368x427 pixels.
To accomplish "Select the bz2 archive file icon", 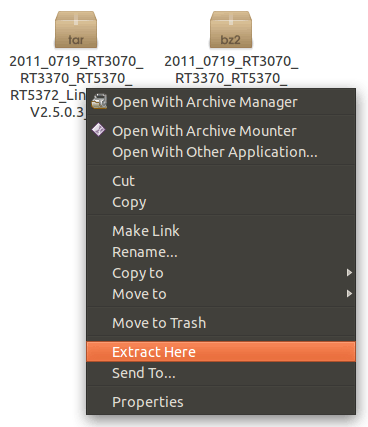I will click(x=231, y=30).
